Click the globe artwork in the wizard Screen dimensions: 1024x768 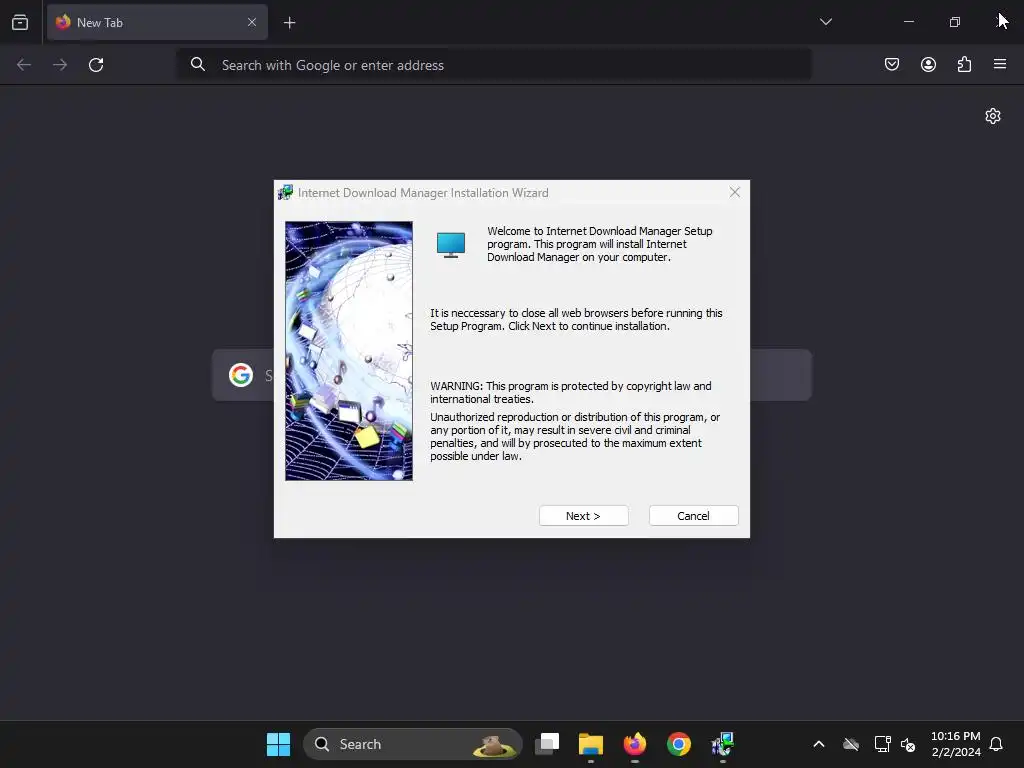point(349,351)
